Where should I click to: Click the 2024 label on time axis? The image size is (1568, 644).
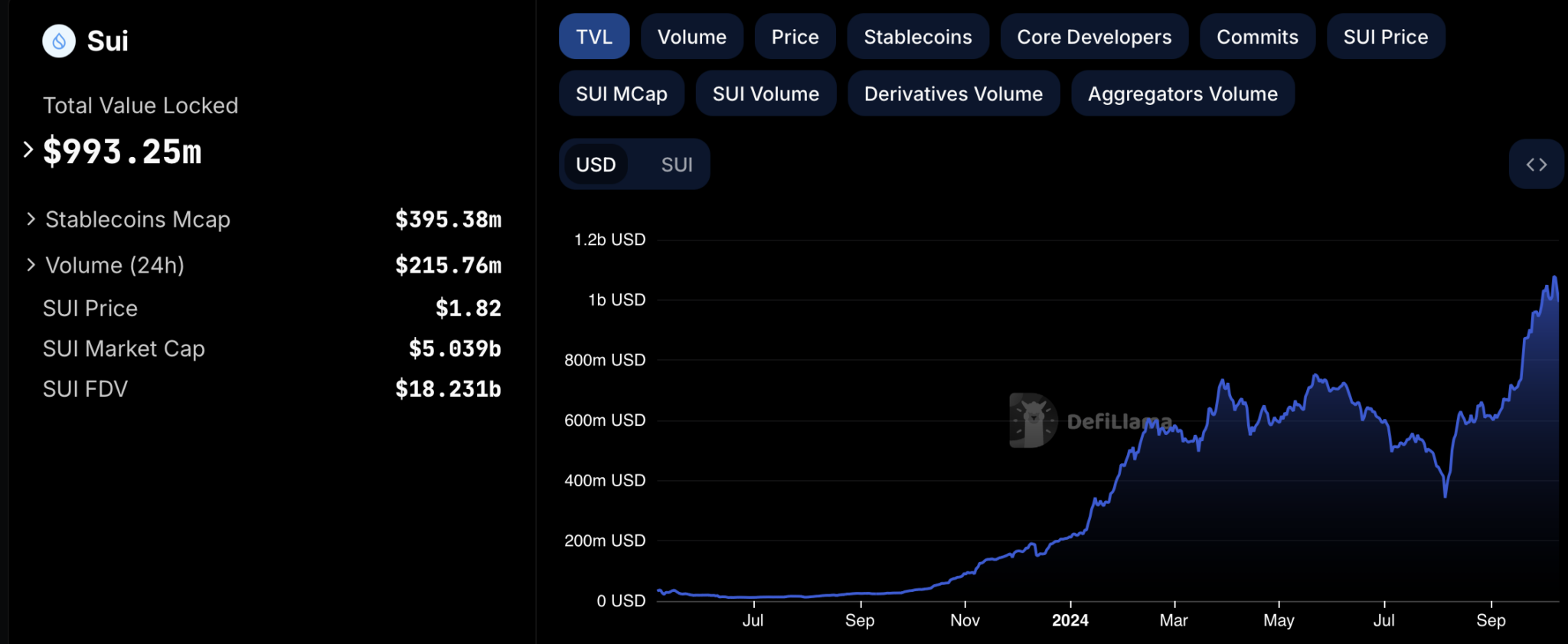(1070, 620)
